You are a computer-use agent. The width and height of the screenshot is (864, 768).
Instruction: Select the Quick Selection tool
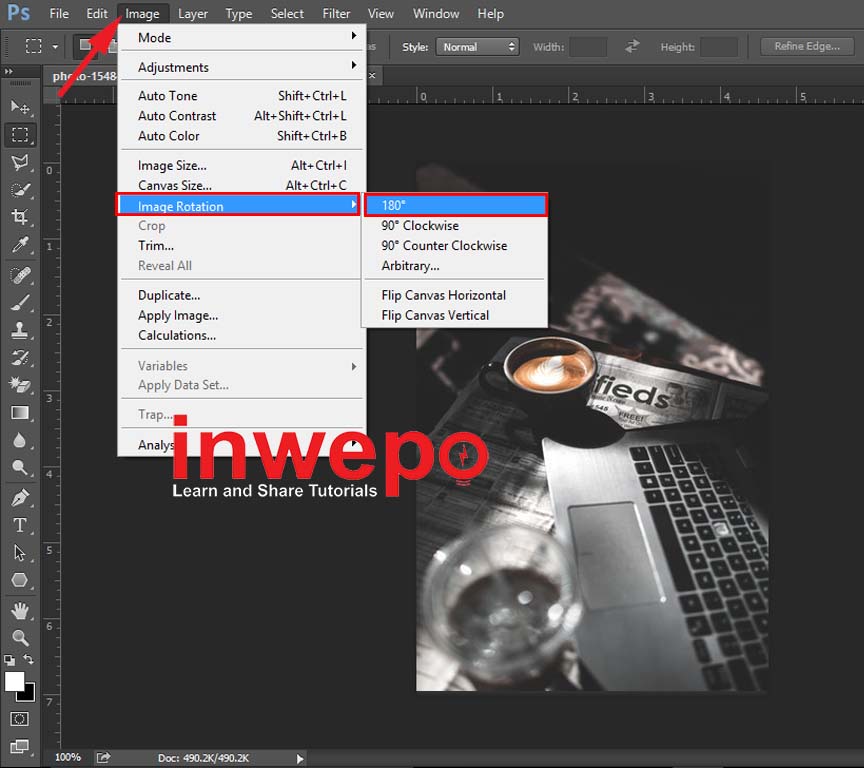(20, 190)
